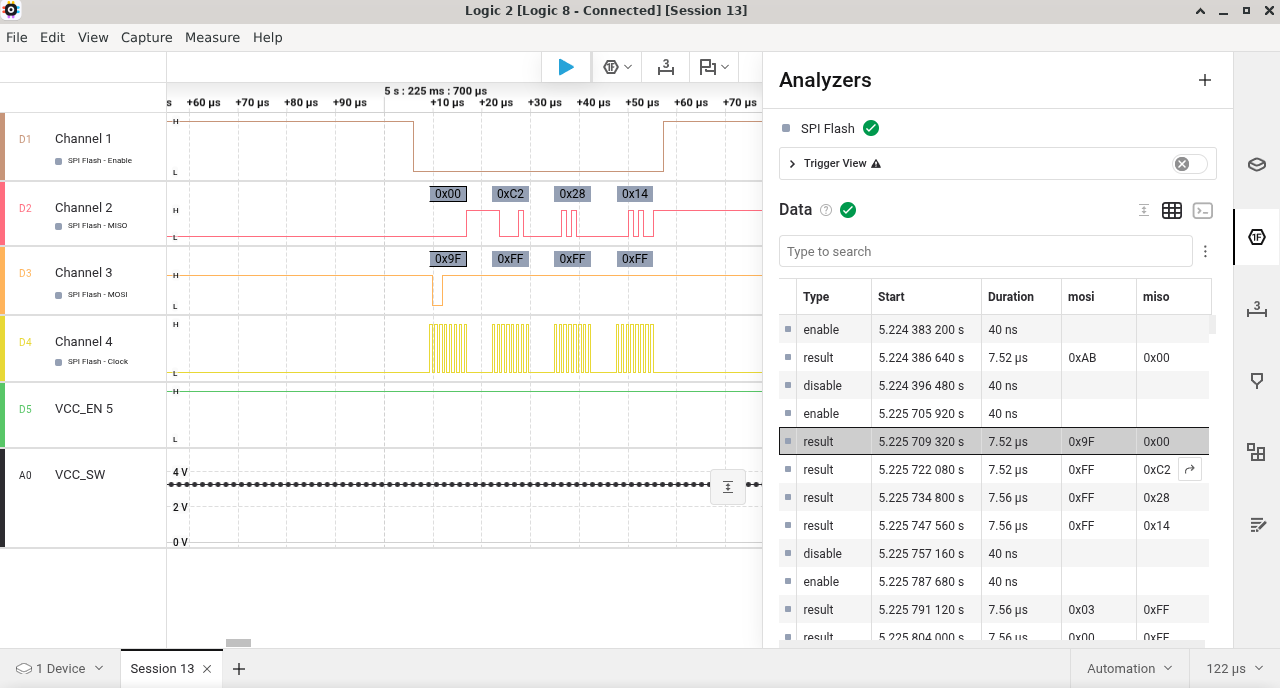The width and height of the screenshot is (1280, 688).
Task: Open the 1 Device dropdown
Action: 60,668
